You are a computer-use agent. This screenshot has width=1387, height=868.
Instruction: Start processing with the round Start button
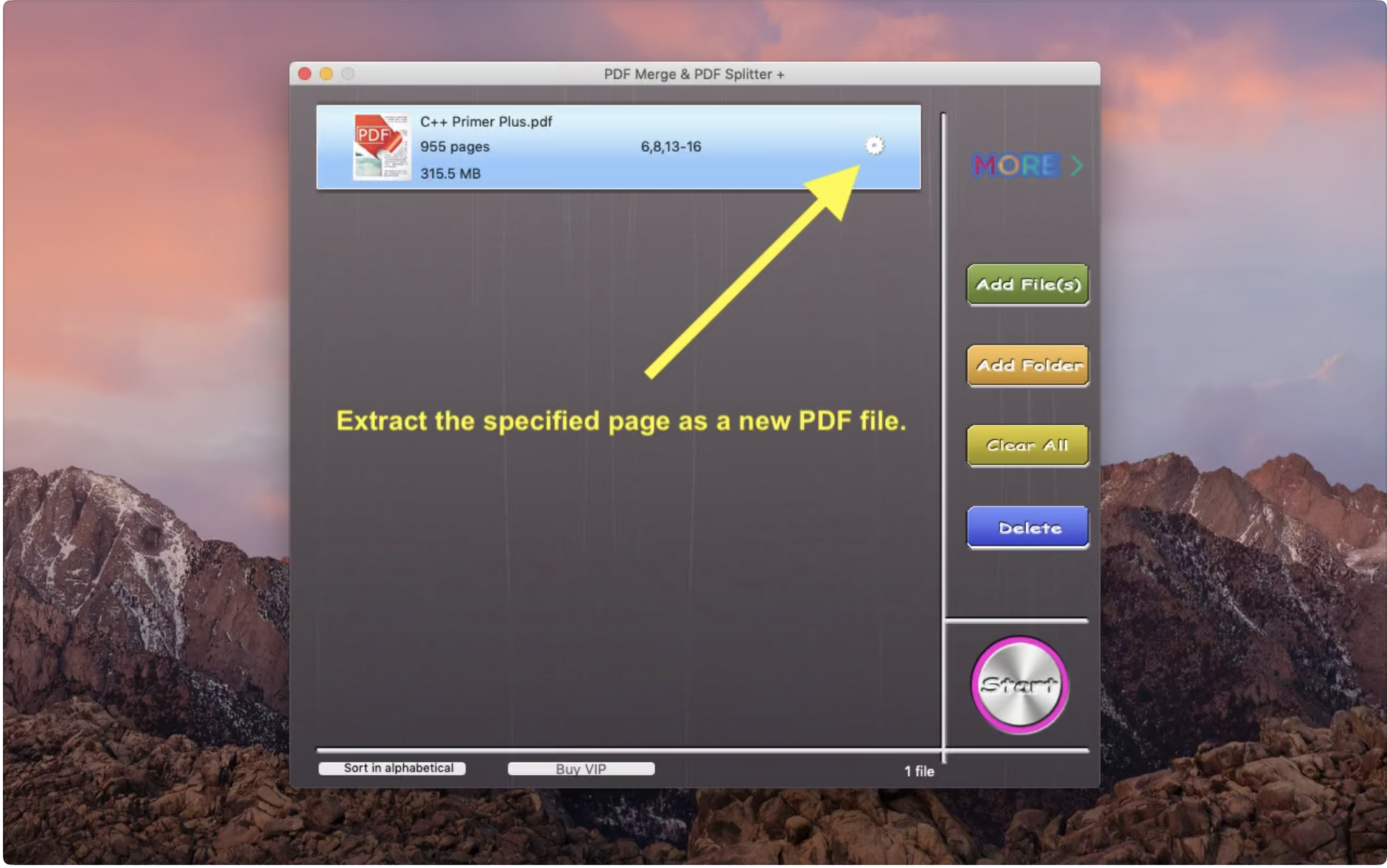click(1019, 685)
